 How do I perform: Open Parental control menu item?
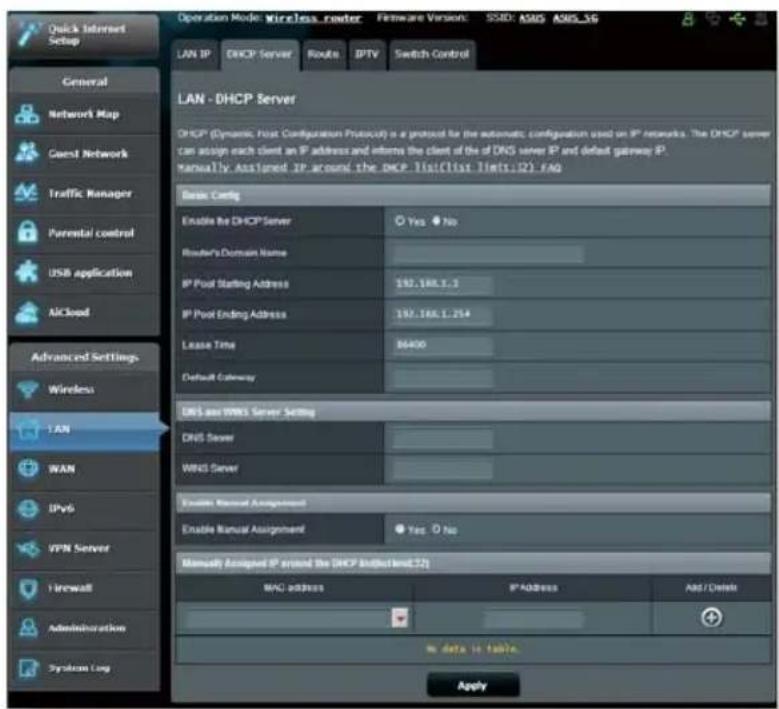click(84, 233)
